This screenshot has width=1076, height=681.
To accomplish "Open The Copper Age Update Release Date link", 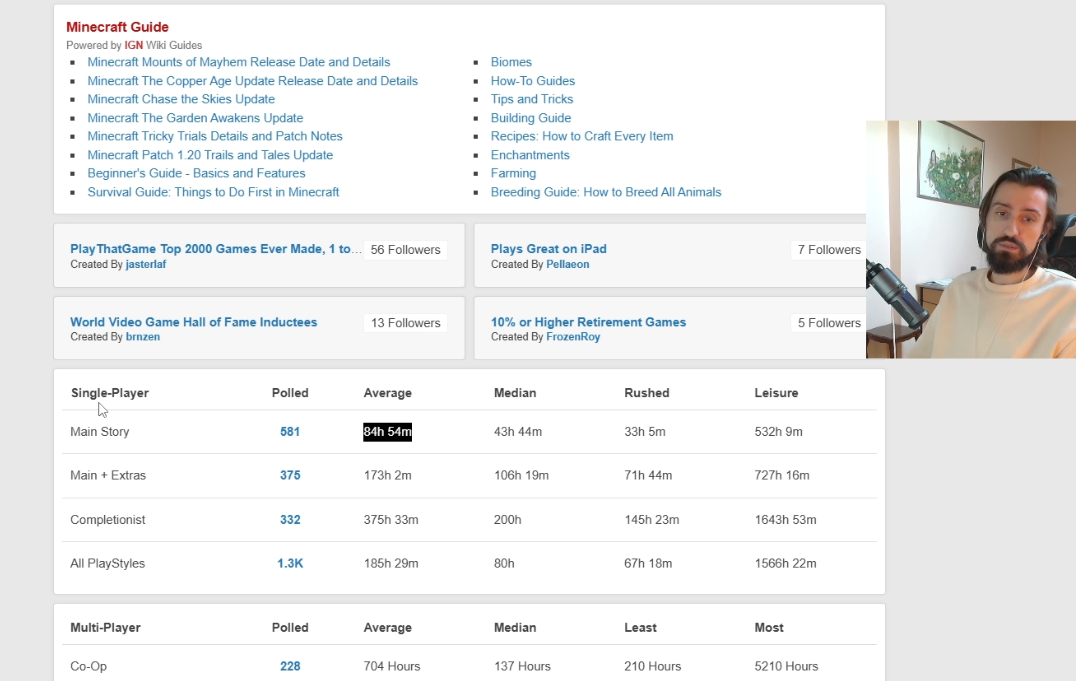I will (253, 80).
